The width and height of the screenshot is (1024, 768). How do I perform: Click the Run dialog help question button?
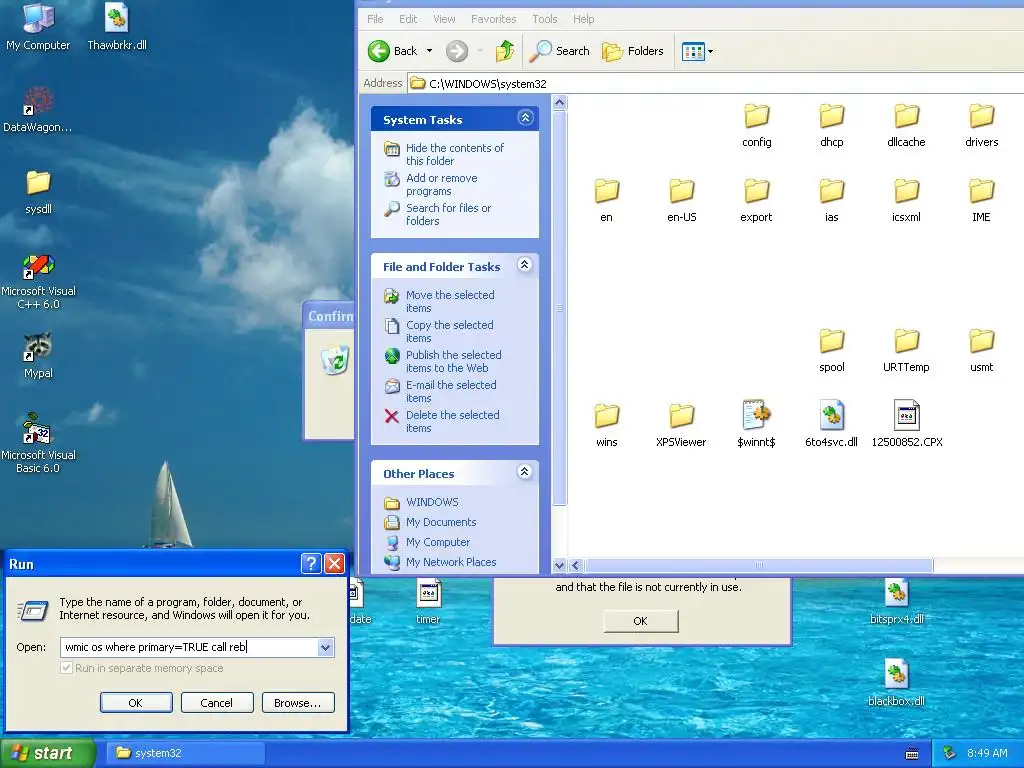[x=312, y=564]
